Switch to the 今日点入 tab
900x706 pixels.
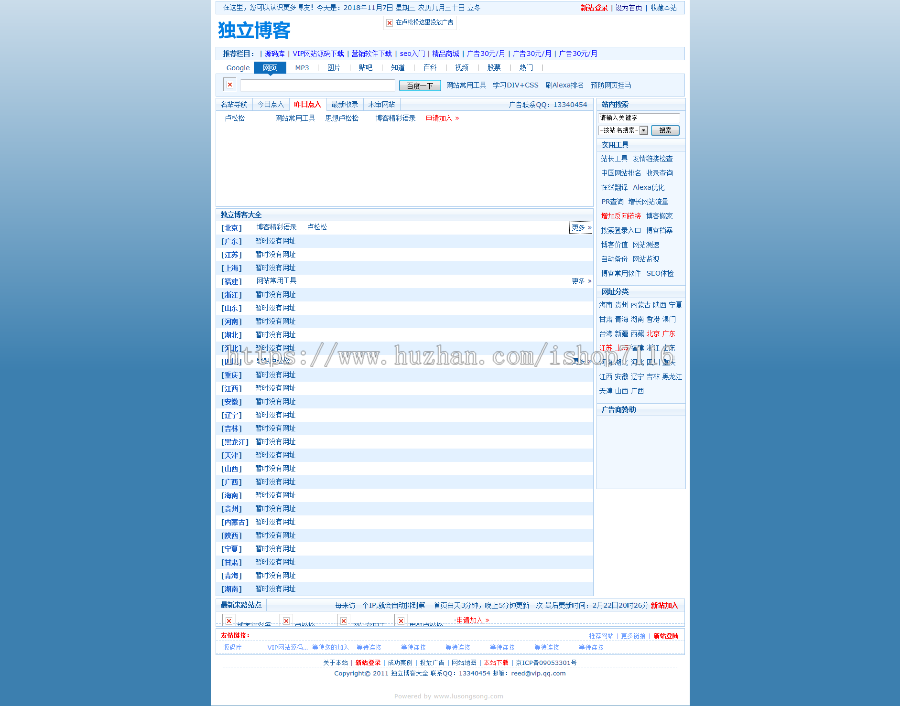click(270, 104)
